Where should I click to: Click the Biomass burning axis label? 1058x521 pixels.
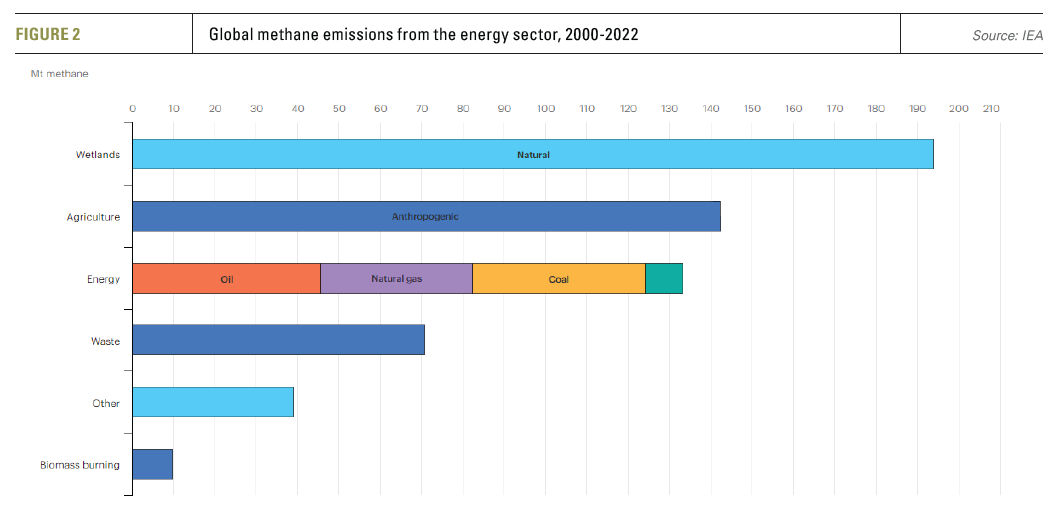tap(80, 465)
